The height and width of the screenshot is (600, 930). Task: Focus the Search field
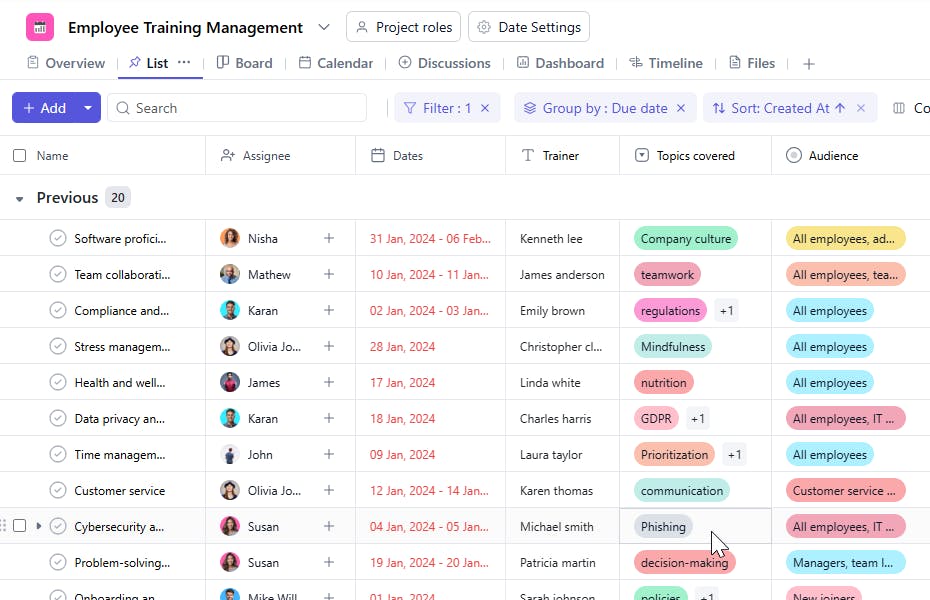pos(237,108)
